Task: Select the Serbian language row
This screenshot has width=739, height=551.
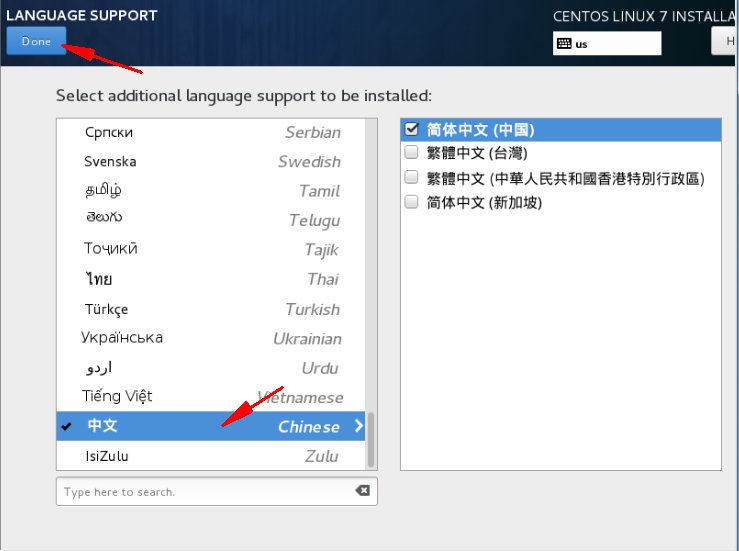Action: coord(211,132)
